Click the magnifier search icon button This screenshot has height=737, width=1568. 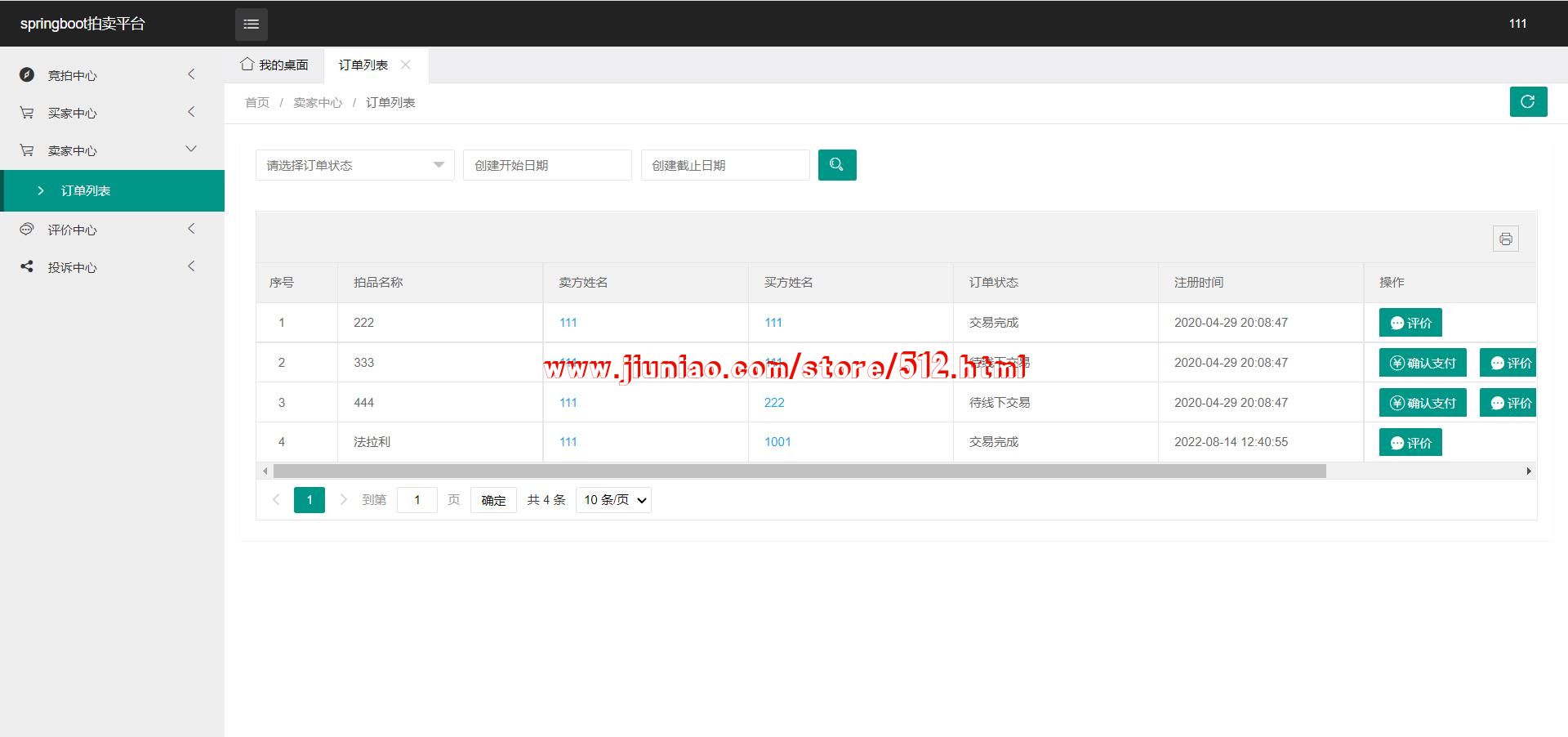(836, 165)
